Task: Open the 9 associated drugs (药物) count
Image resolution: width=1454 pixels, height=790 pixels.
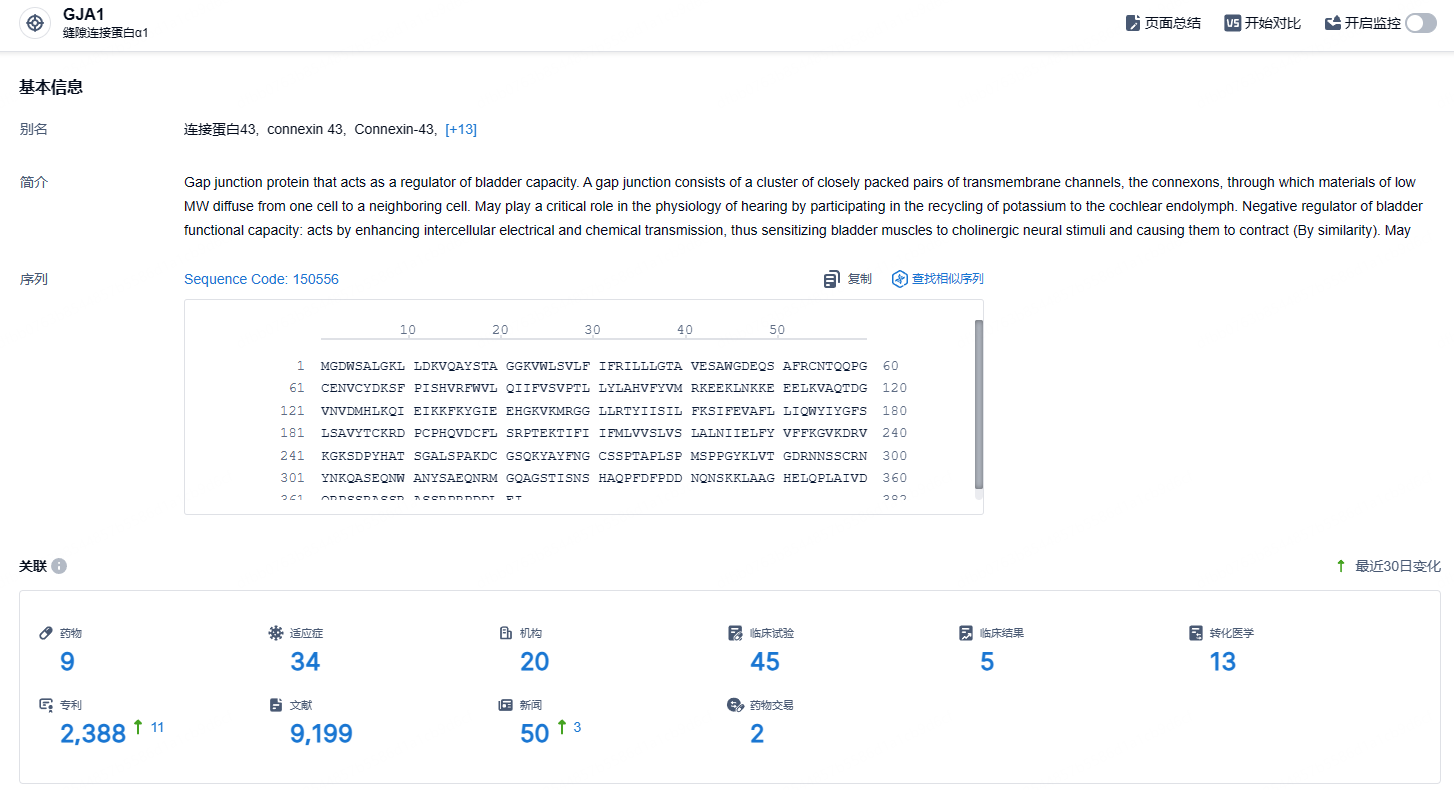Action: 67,661
